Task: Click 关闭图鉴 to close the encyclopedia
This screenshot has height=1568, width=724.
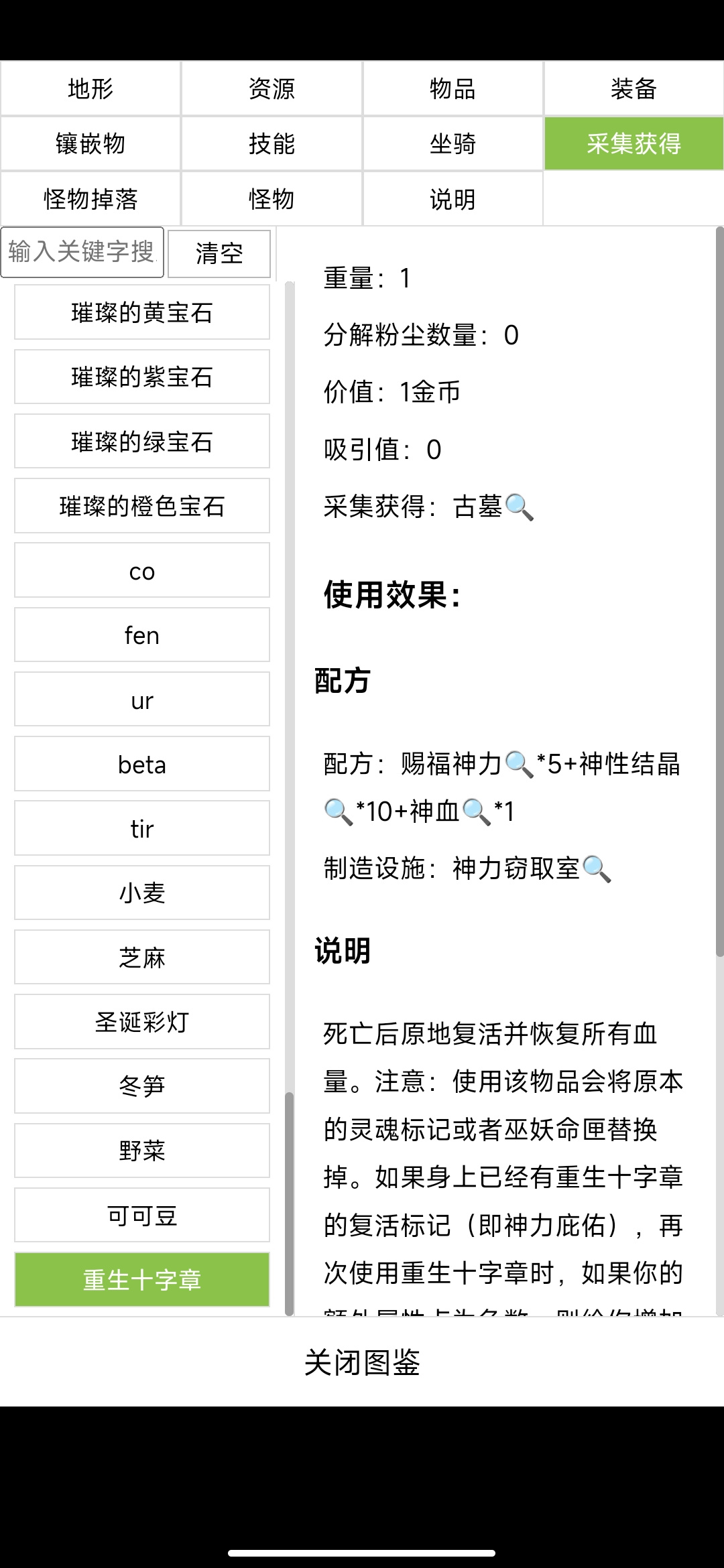Action: click(362, 1362)
